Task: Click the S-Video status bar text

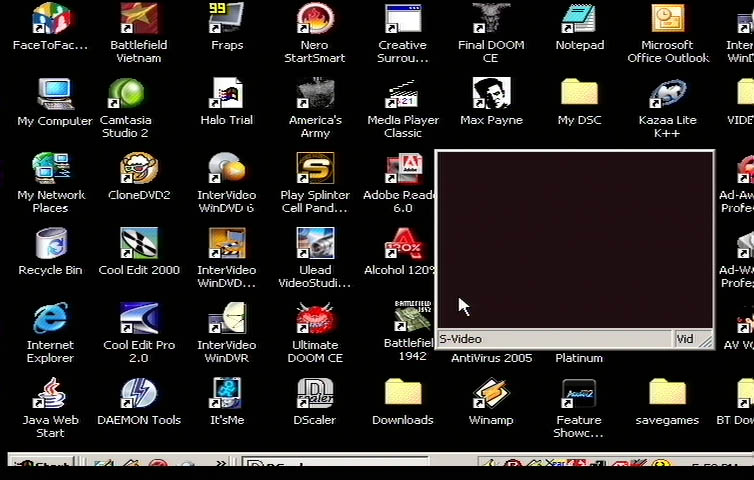Action: pos(460,339)
